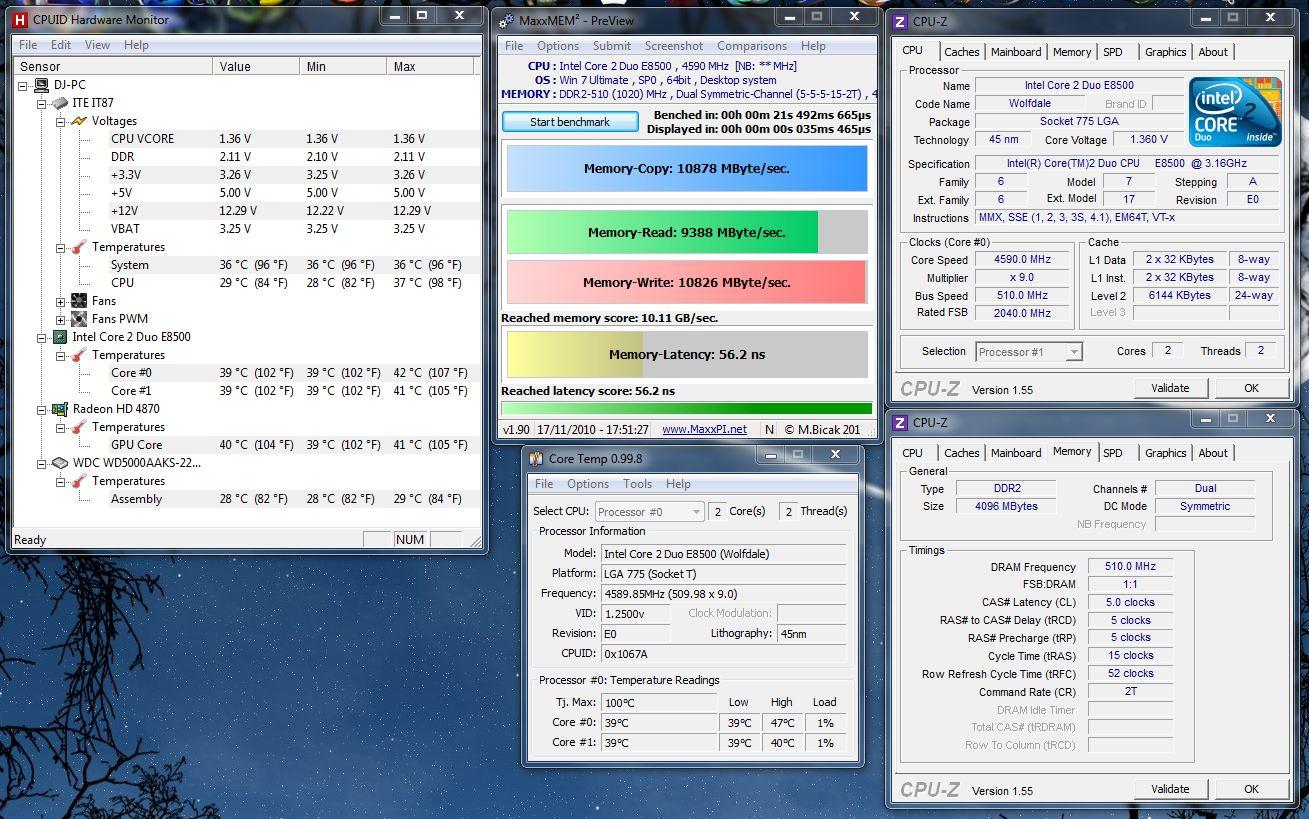Click the Memory-Copy 10878 MByte/sec bar
This screenshot has height=819, width=1309.
pos(687,169)
